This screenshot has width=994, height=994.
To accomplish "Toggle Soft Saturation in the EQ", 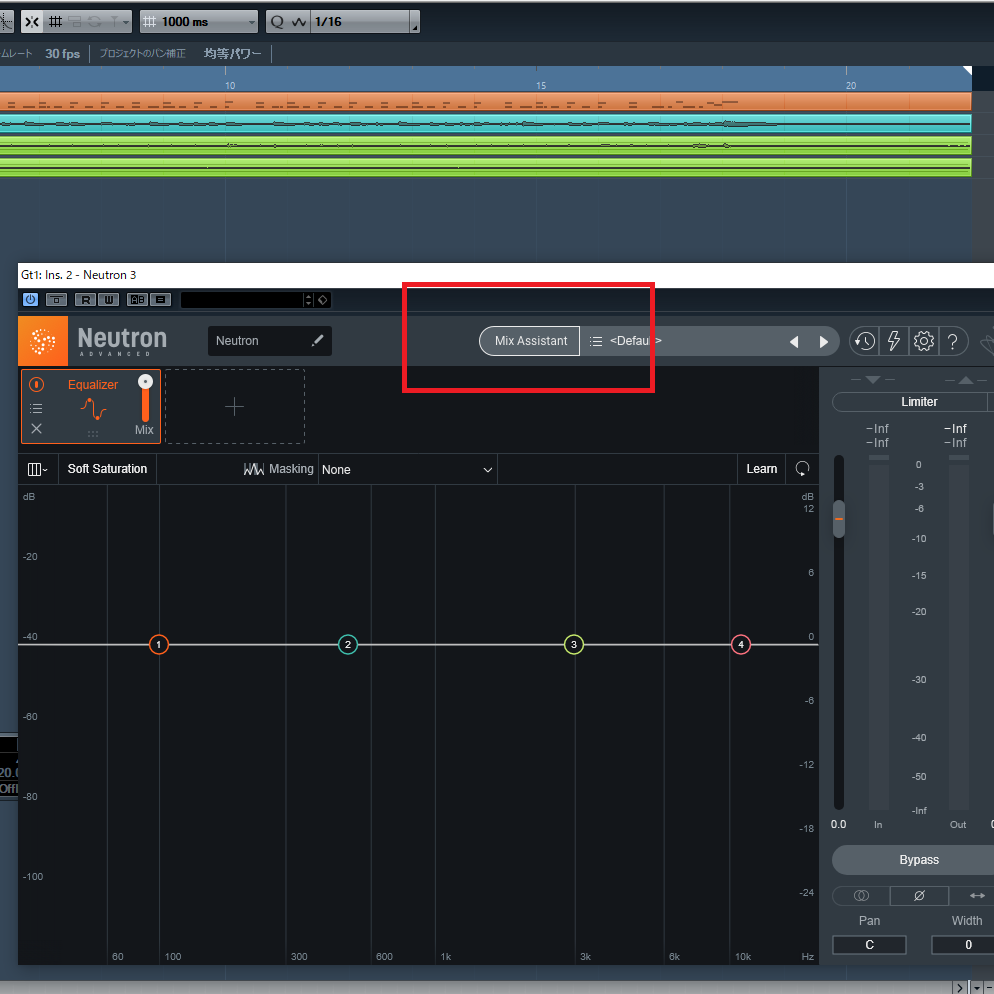I will pos(107,469).
